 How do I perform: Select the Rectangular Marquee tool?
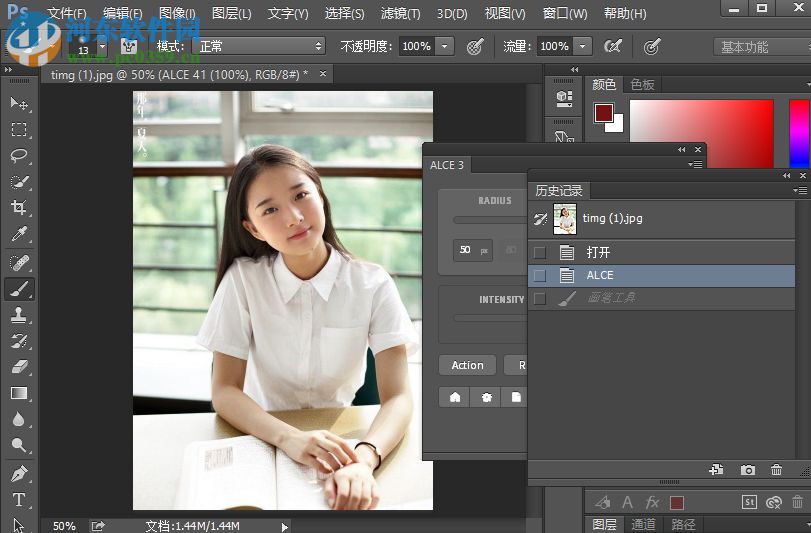click(19, 129)
